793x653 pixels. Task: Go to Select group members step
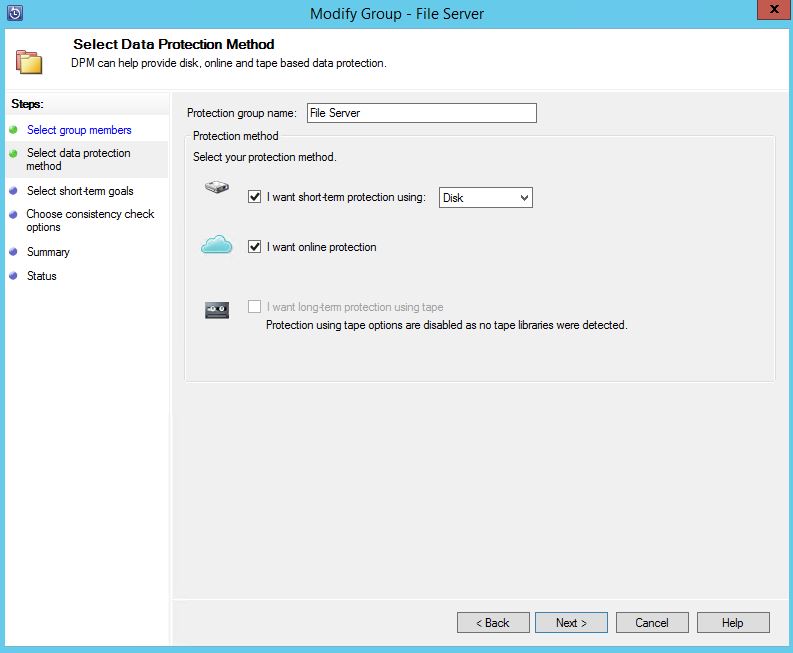tap(79, 130)
